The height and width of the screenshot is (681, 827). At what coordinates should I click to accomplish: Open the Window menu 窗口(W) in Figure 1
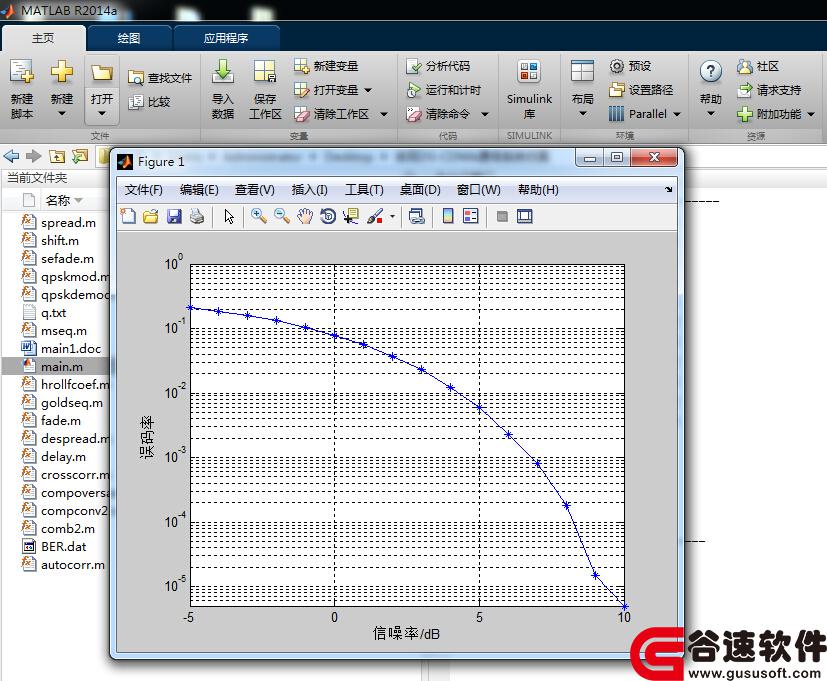click(x=478, y=190)
